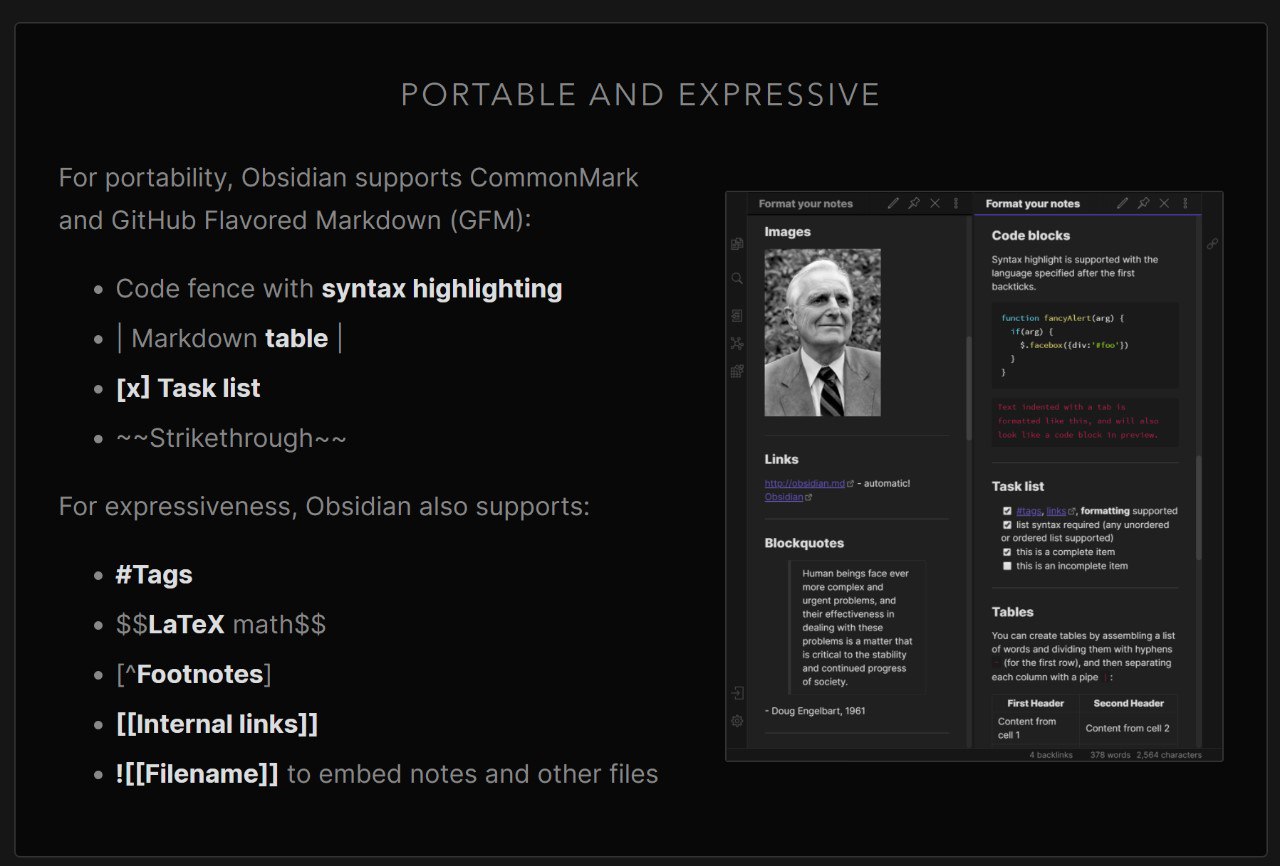Click the '- Doug Engelbart, 1961' attribution text

click(x=815, y=711)
